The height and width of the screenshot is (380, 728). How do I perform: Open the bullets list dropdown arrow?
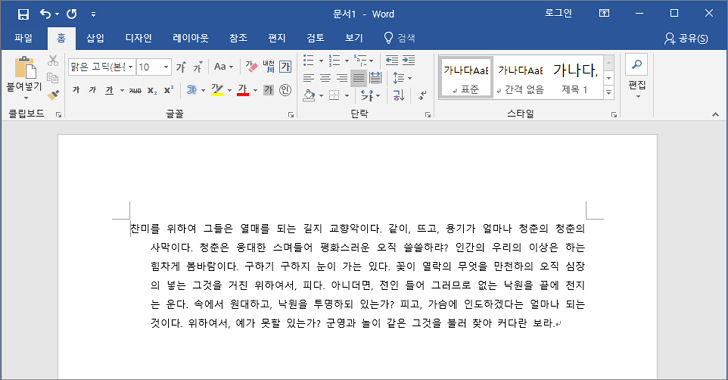[321, 60]
